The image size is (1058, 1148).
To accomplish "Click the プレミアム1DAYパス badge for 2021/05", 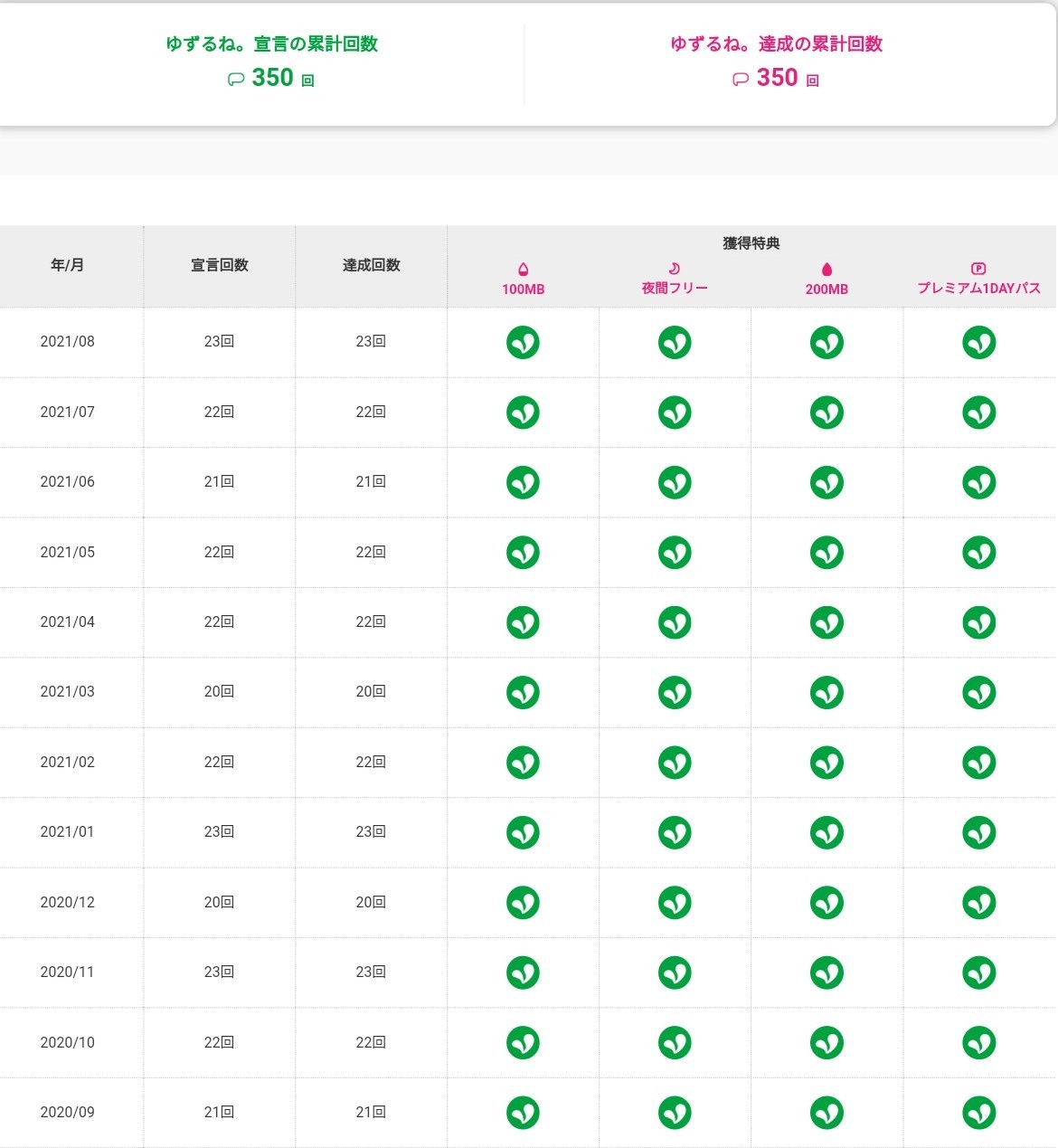I will 978,552.
